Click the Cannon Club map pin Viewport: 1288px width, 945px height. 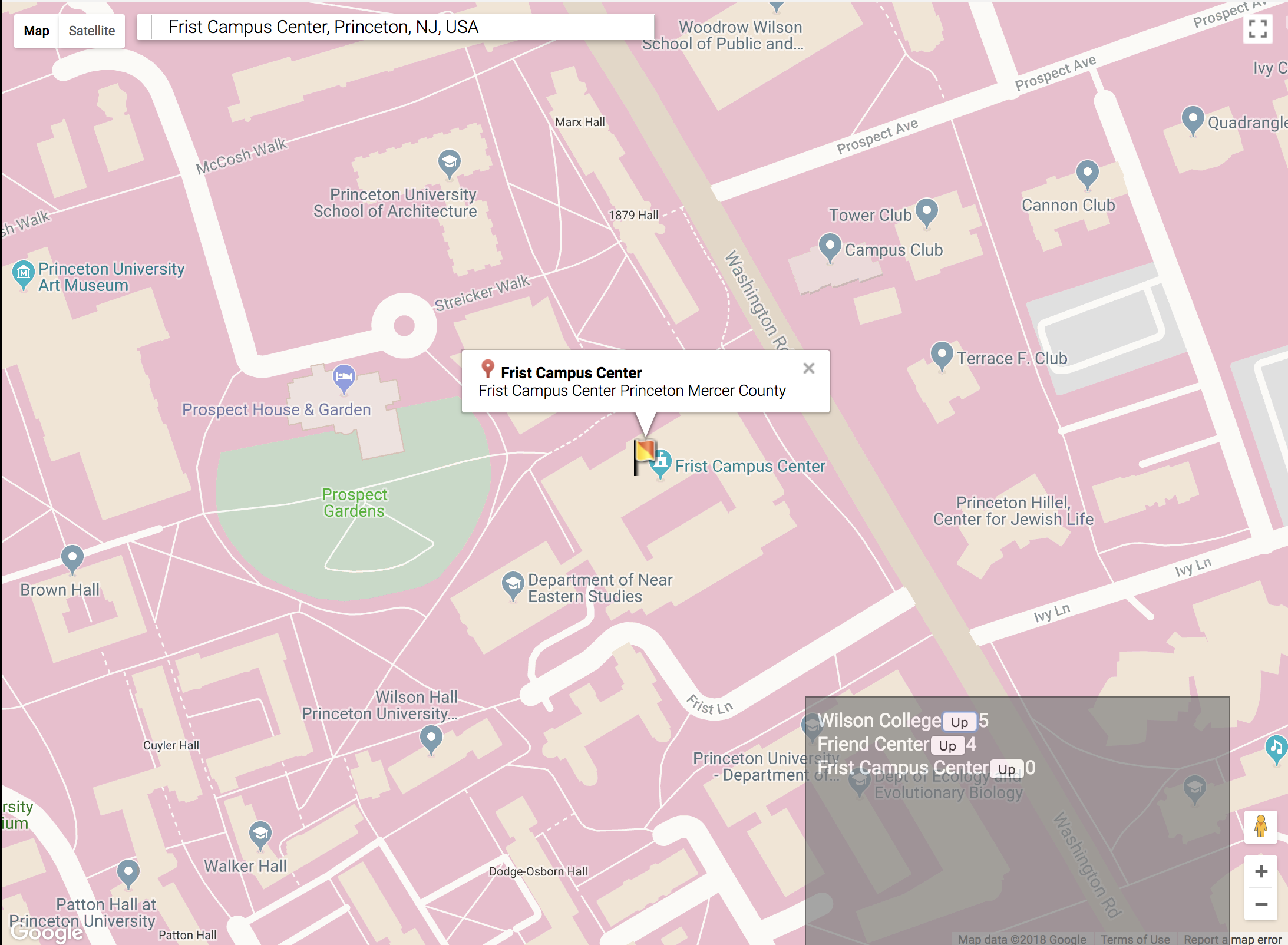pos(1087,173)
